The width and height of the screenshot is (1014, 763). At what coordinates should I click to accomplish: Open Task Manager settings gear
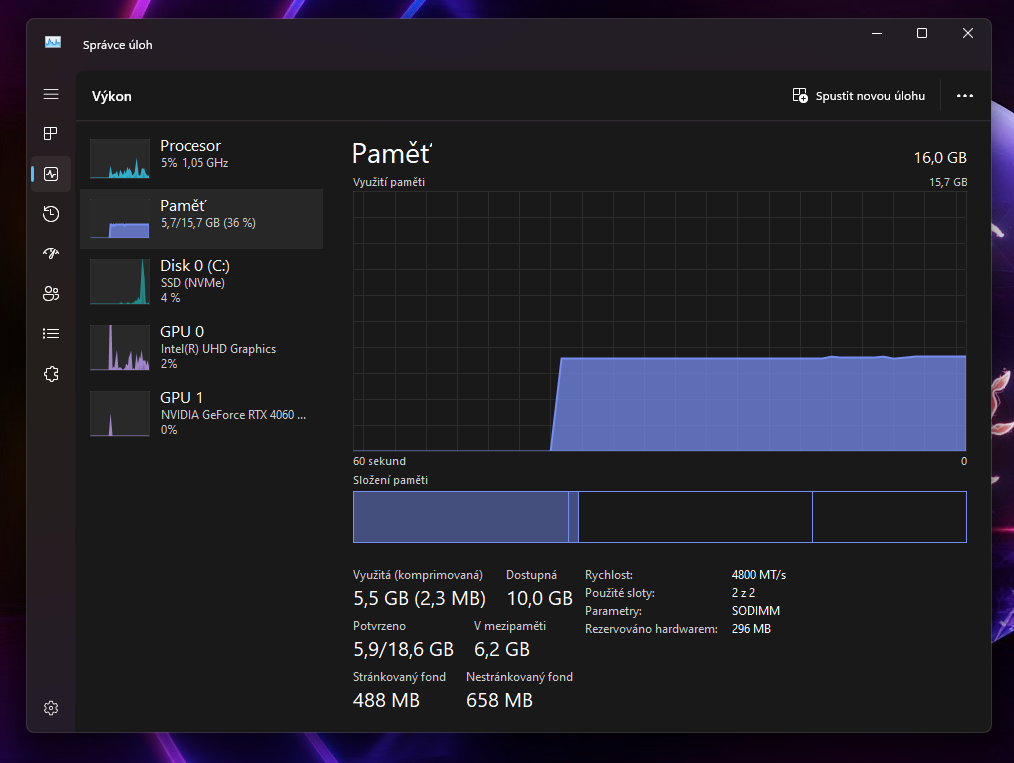click(51, 708)
